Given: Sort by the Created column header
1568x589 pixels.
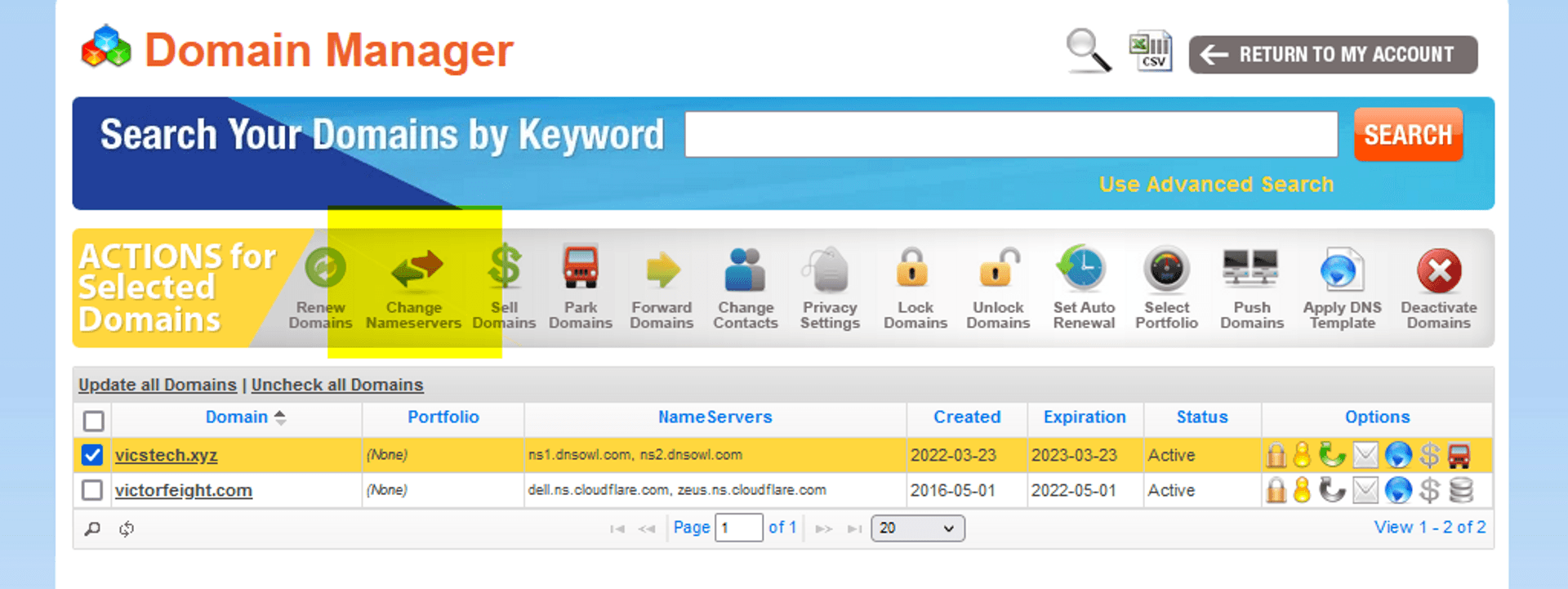Looking at the screenshot, I should click(x=967, y=417).
